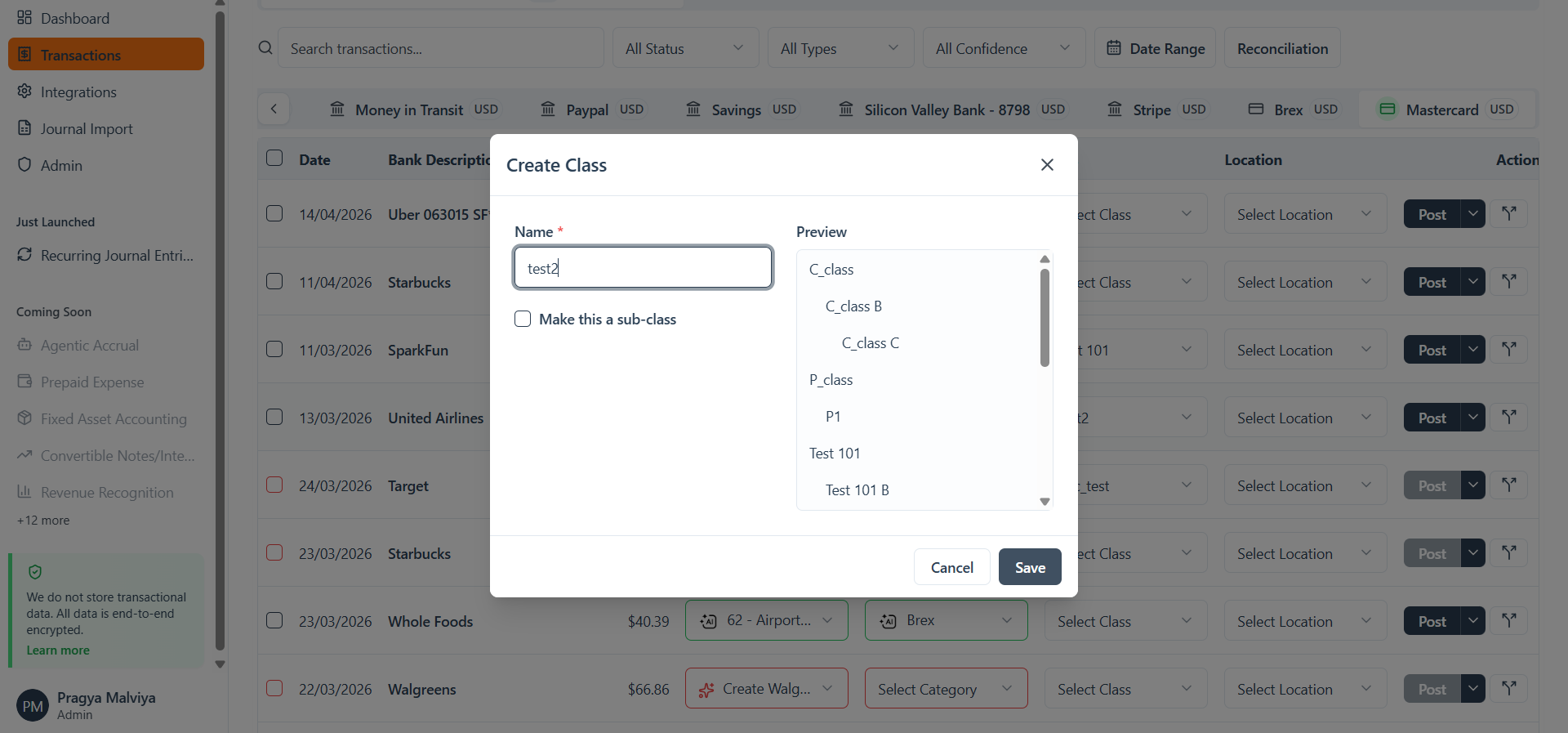The width and height of the screenshot is (1568, 733).
Task: Open Date Range picker
Action: [x=1156, y=48]
